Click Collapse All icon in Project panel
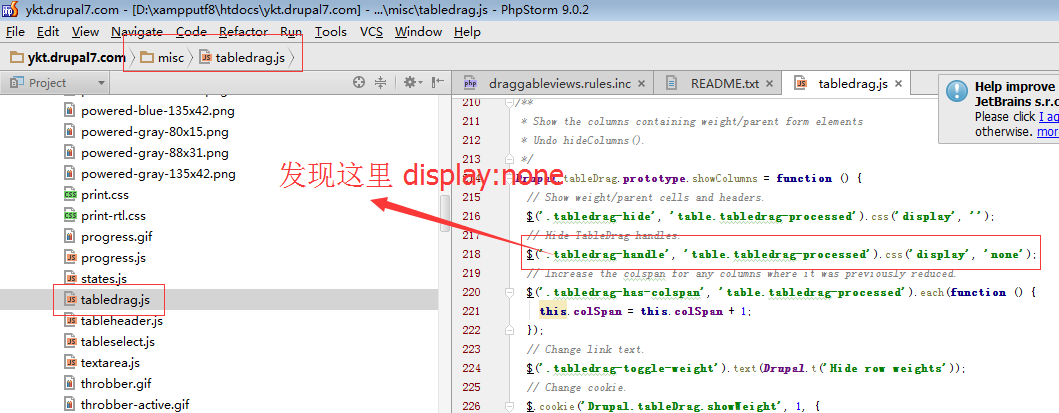The image size is (1059, 413). click(381, 82)
